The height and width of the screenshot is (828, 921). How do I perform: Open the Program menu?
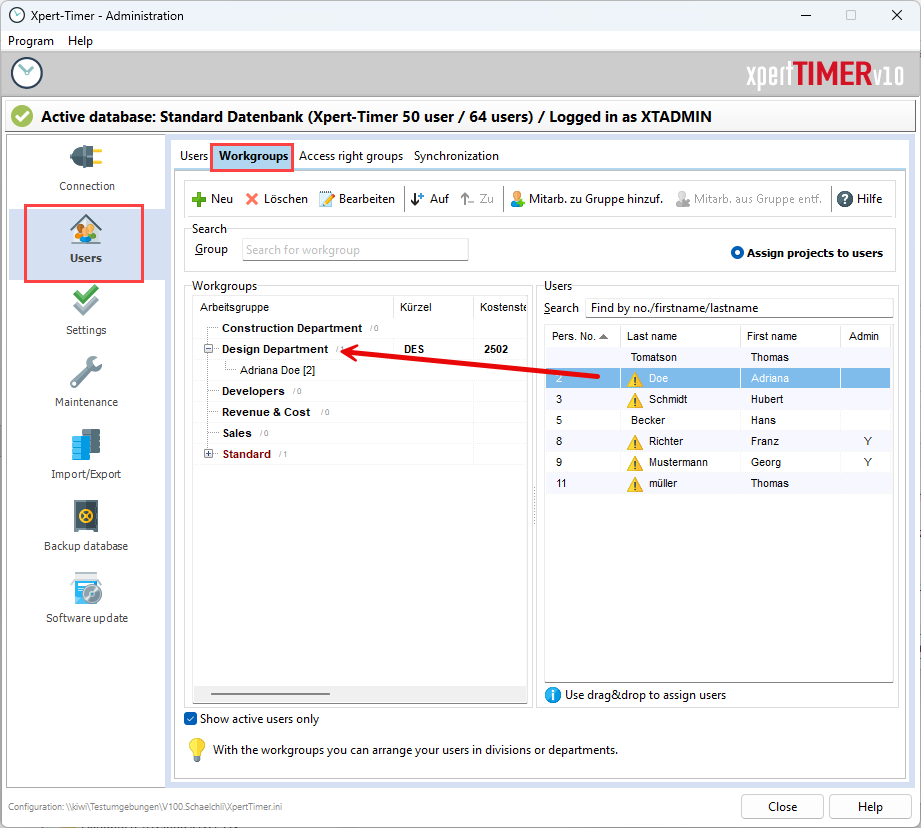(x=31, y=41)
